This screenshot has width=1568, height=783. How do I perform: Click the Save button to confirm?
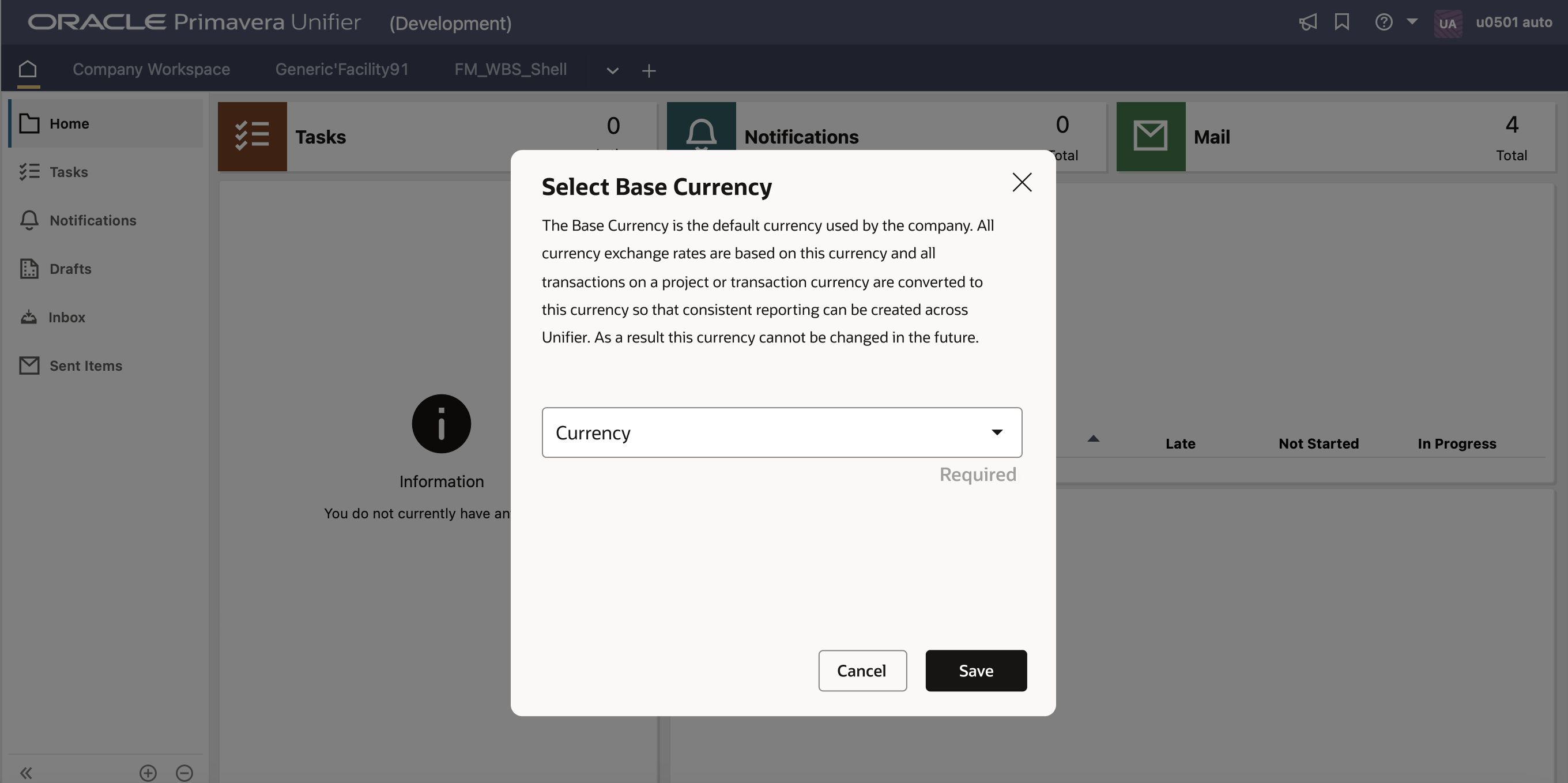point(976,670)
